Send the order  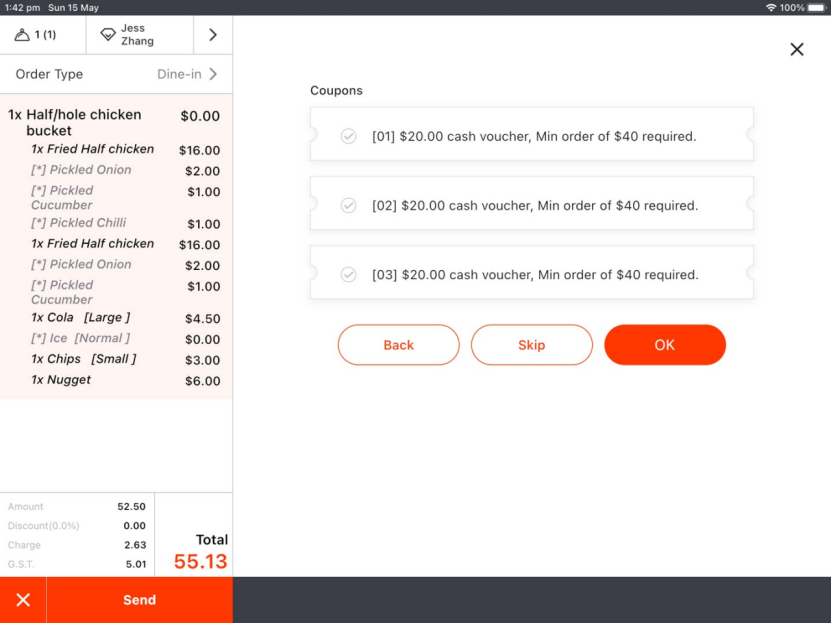coord(139,600)
